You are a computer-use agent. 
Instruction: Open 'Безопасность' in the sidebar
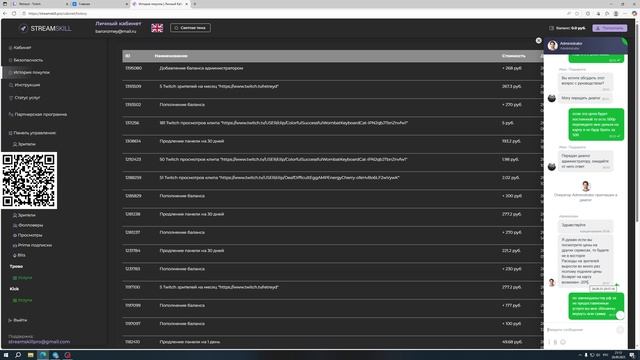[28, 60]
